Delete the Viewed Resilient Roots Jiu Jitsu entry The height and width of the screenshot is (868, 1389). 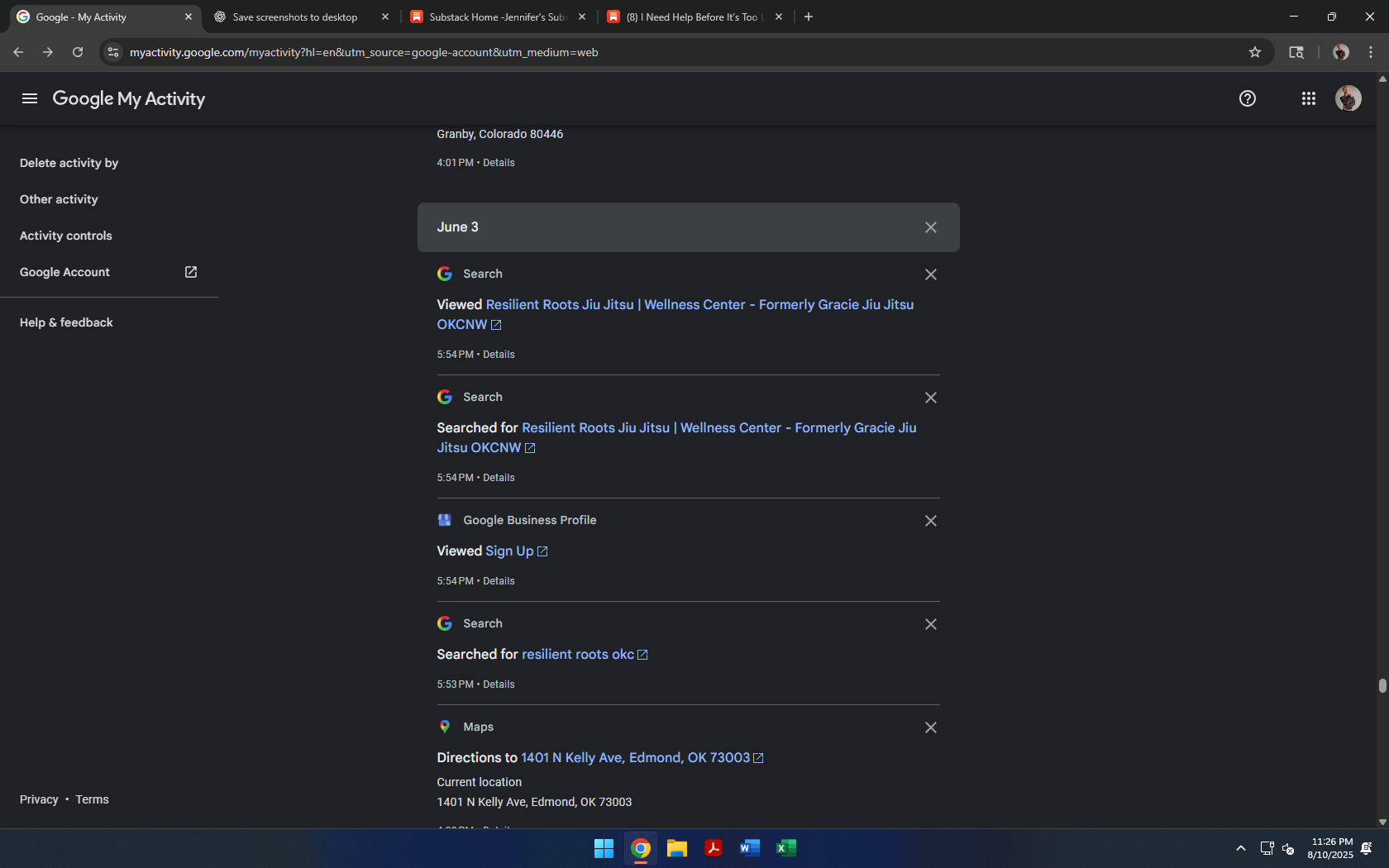click(931, 274)
